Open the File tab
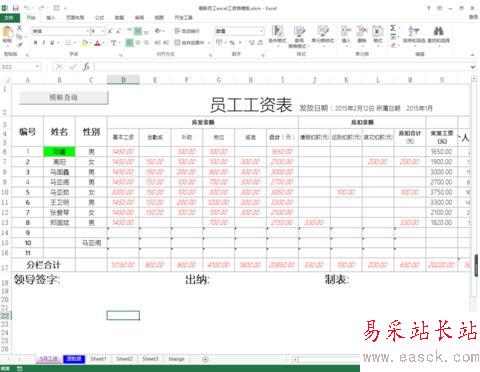Image resolution: width=480 pixels, height=372 pixels. point(10,17)
